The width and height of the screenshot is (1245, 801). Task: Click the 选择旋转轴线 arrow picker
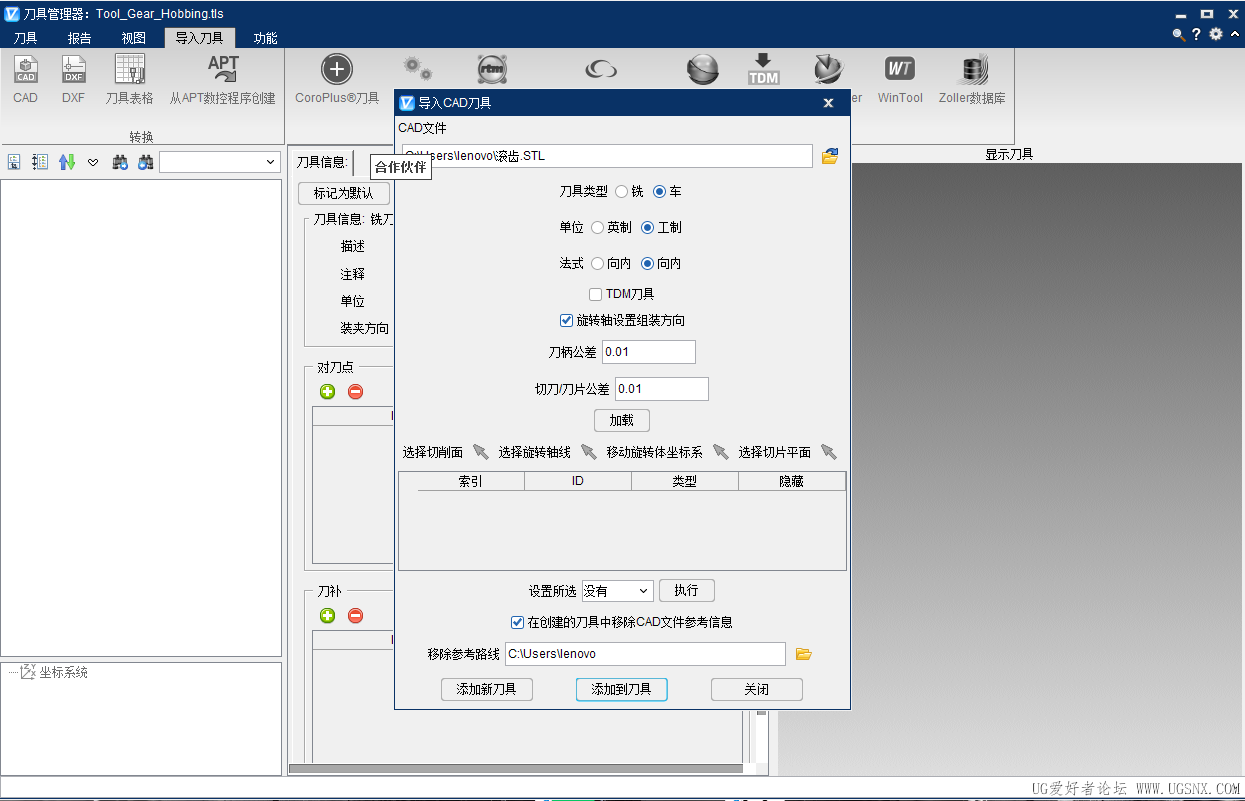tap(588, 452)
